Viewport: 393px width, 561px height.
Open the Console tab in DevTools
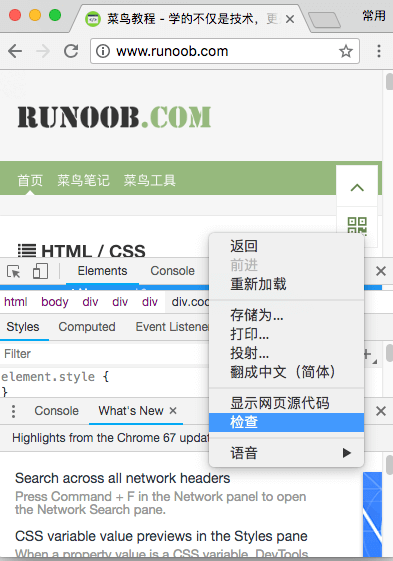click(173, 271)
